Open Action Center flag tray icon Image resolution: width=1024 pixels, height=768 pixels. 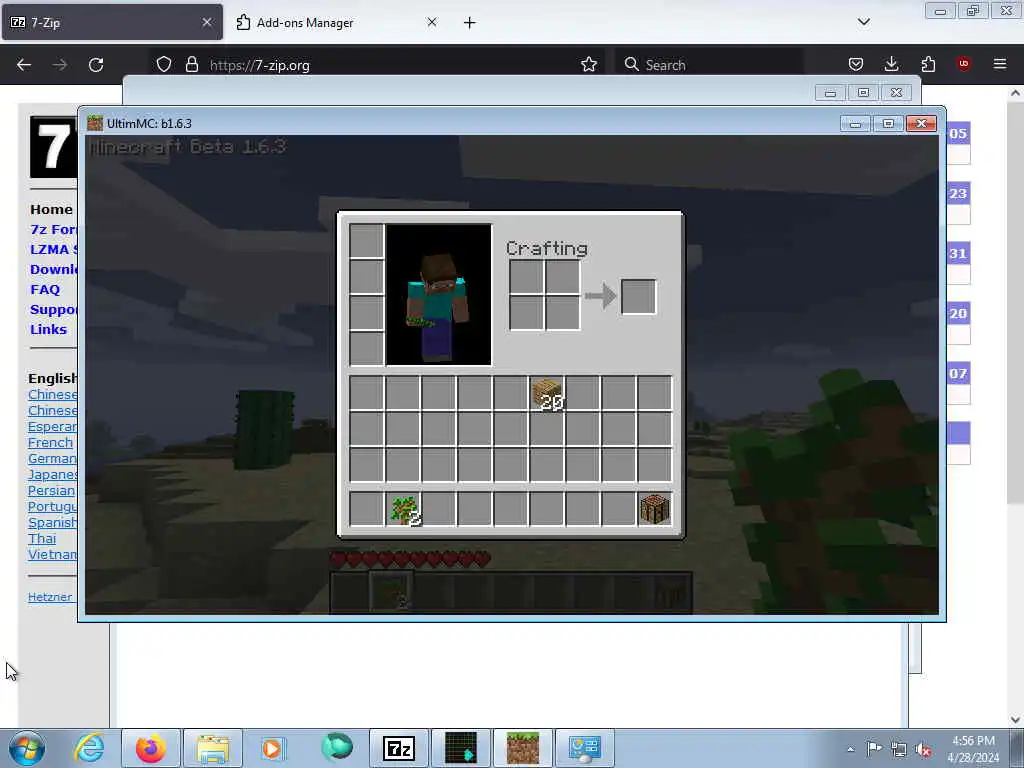pyautogui.click(x=874, y=749)
